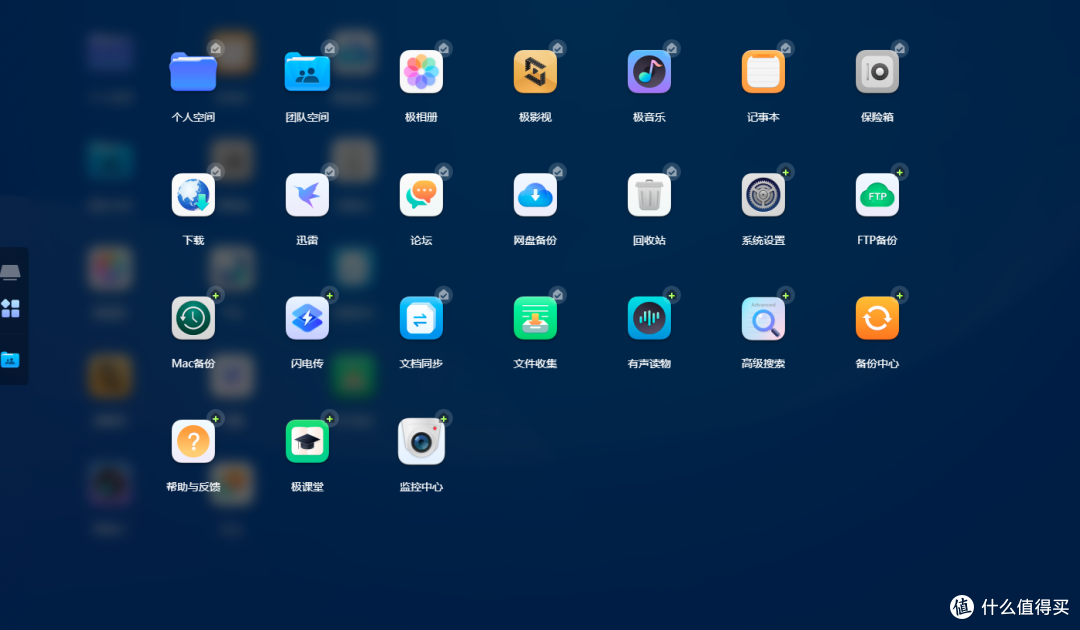Viewport: 1080px width, 630px height.
Task: Click the check badge on 团队空间
Action: (330, 48)
